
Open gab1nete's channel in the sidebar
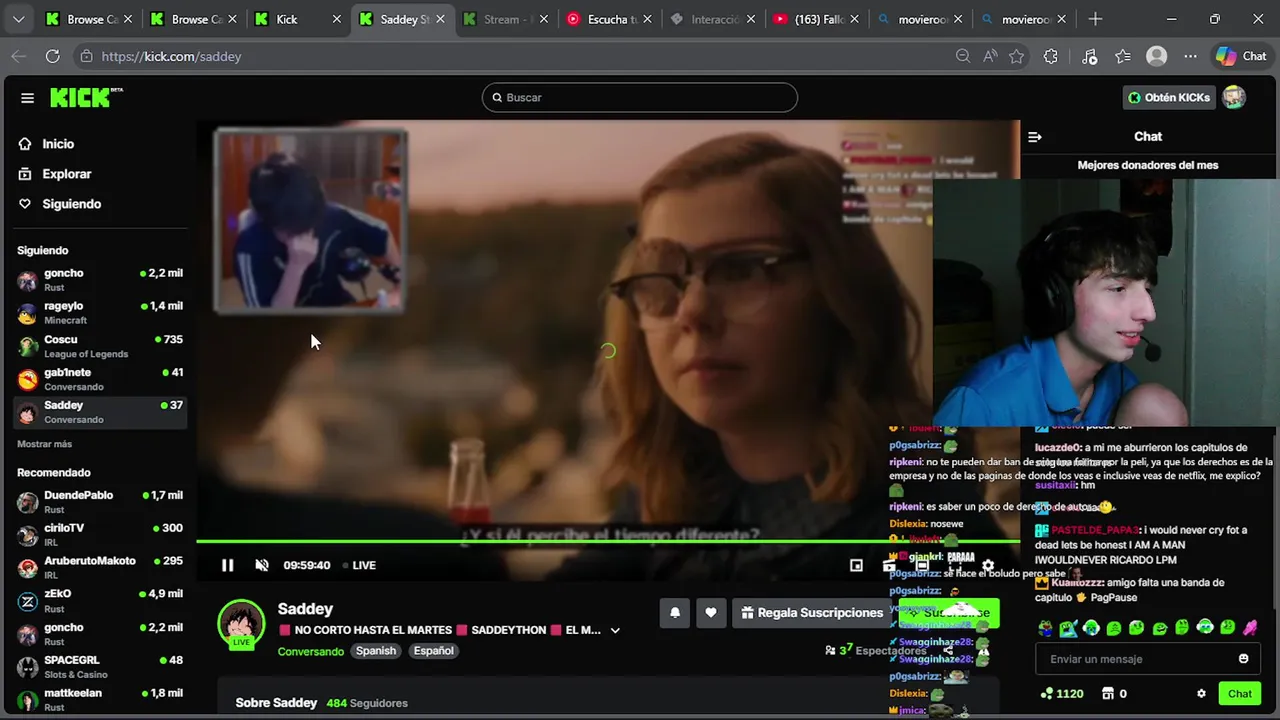(x=100, y=379)
